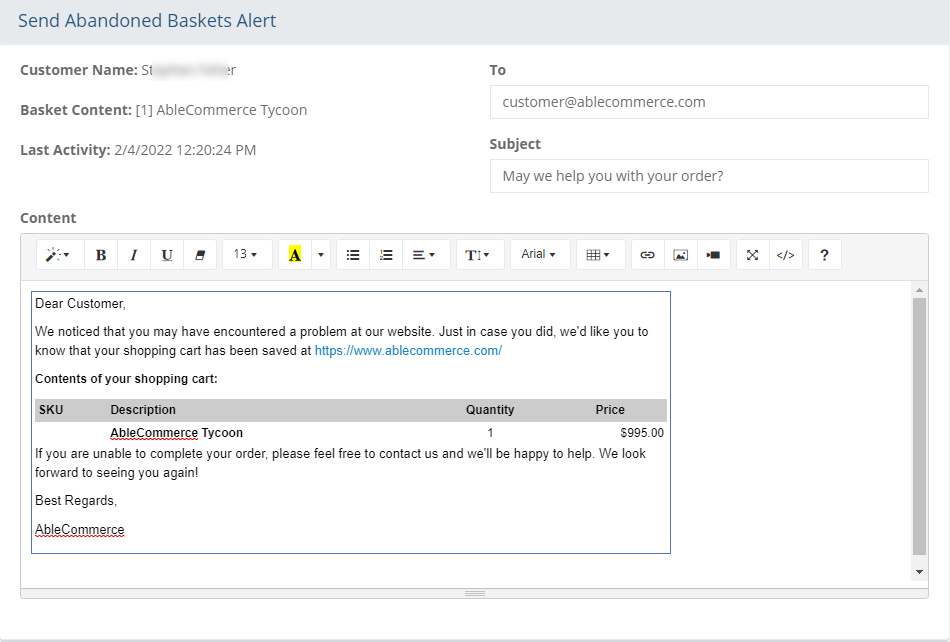Click the ablecommerce.com link in message
Viewport: 950px width, 642px height.
point(408,351)
